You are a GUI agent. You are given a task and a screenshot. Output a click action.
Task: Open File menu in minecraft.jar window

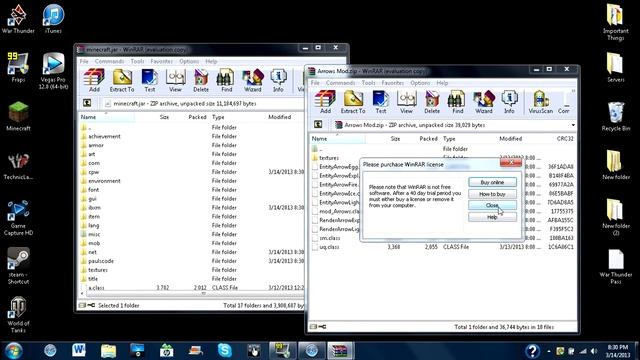pyautogui.click(x=84, y=61)
